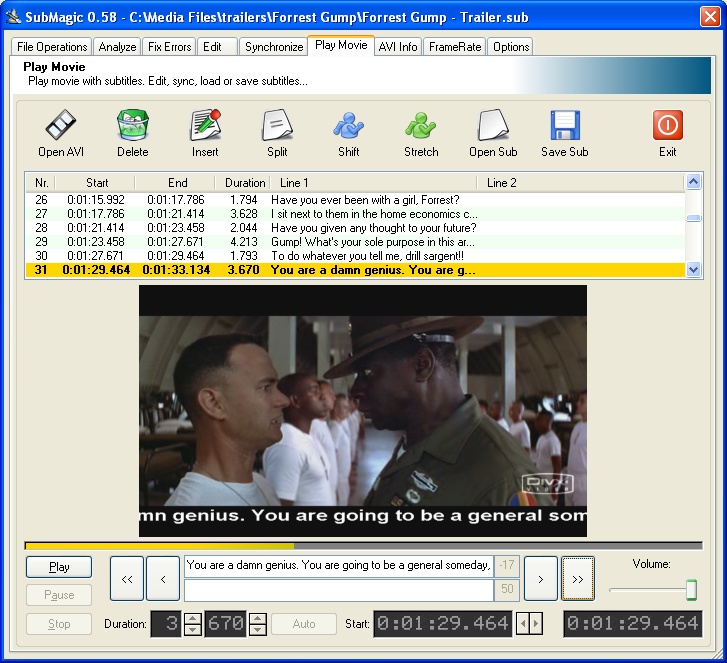Click the Delete recycle bin icon

[x=132, y=126]
